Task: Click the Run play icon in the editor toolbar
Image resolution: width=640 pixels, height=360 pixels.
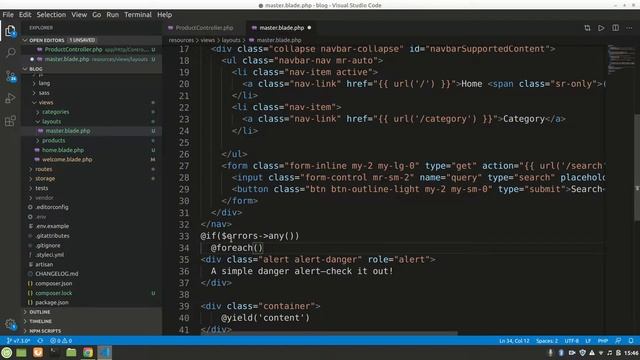Action: tap(601, 28)
